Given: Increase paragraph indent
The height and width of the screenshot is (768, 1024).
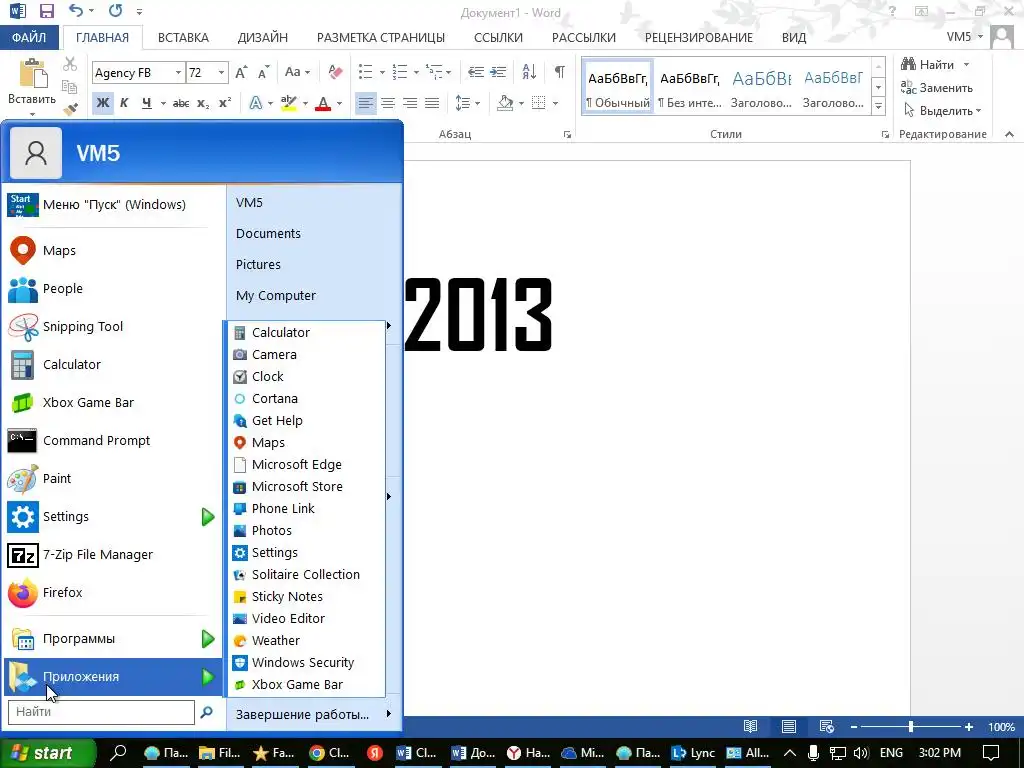Looking at the screenshot, I should pos(498,72).
